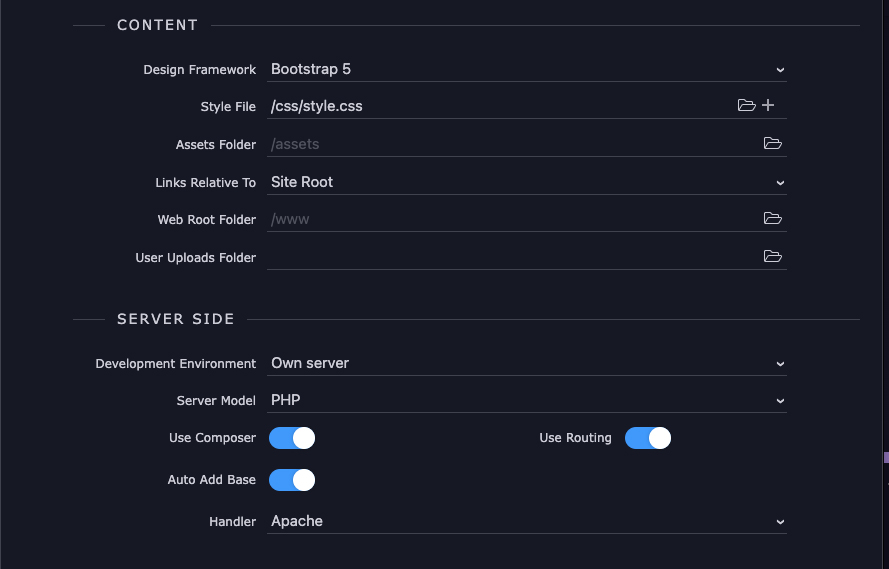Viewport: 889px width, 569px height.
Task: Add new style file with plus icon
Action: (768, 105)
